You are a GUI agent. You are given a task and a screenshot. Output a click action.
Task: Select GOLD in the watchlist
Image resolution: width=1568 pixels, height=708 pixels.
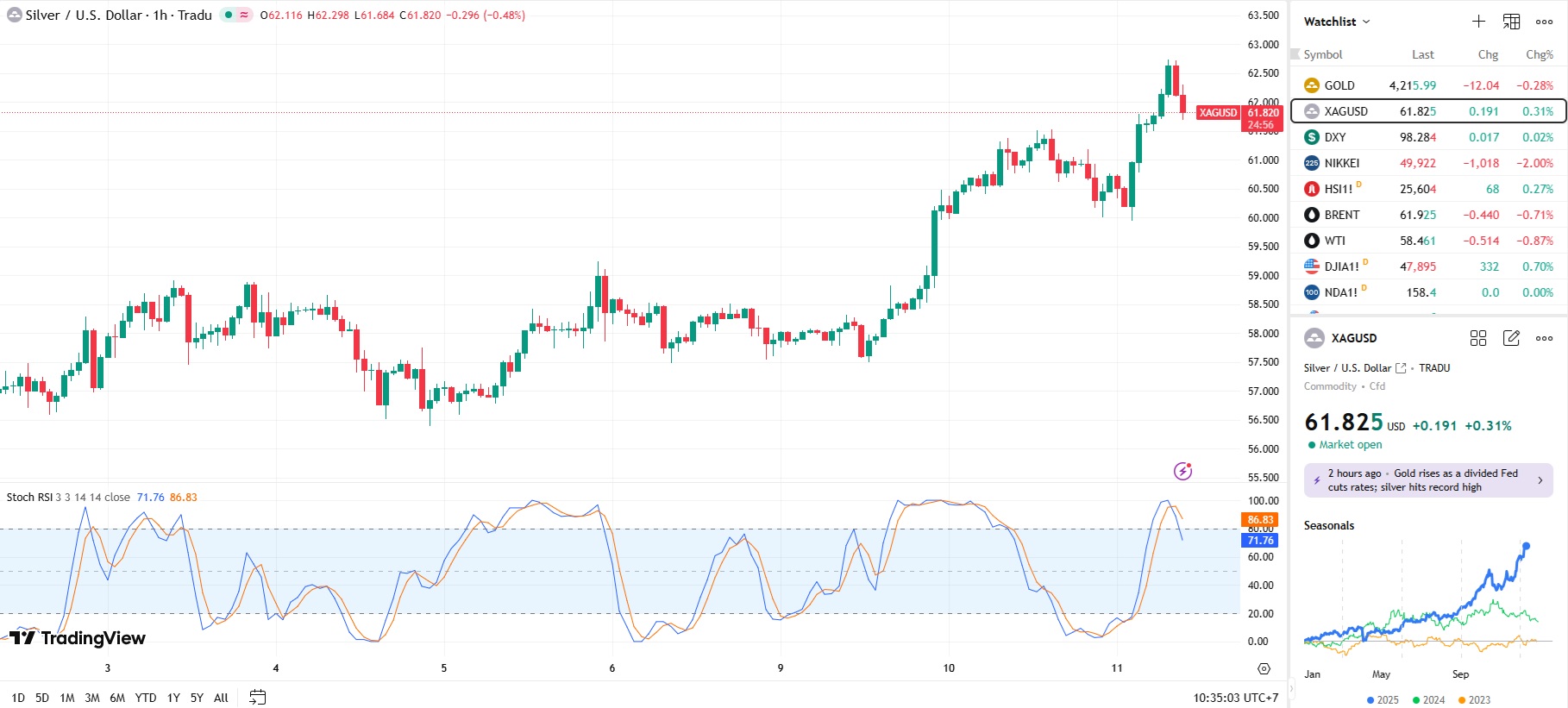tap(1339, 85)
